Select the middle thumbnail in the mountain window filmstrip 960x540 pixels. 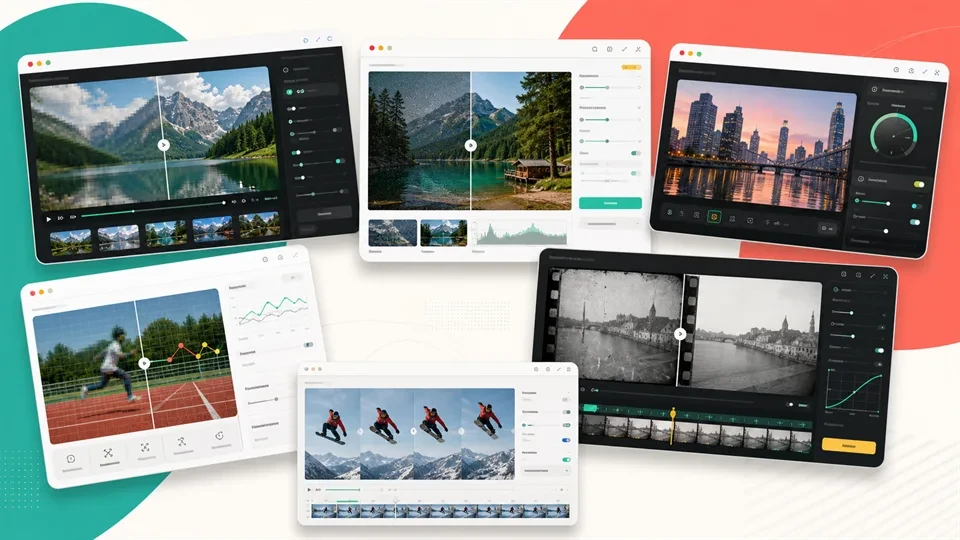(166, 233)
